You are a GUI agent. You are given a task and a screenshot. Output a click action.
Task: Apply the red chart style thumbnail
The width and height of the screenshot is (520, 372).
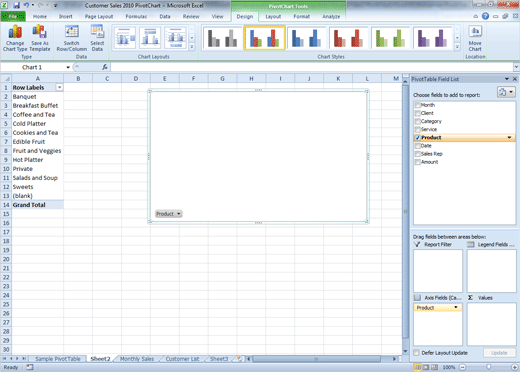(x=348, y=38)
